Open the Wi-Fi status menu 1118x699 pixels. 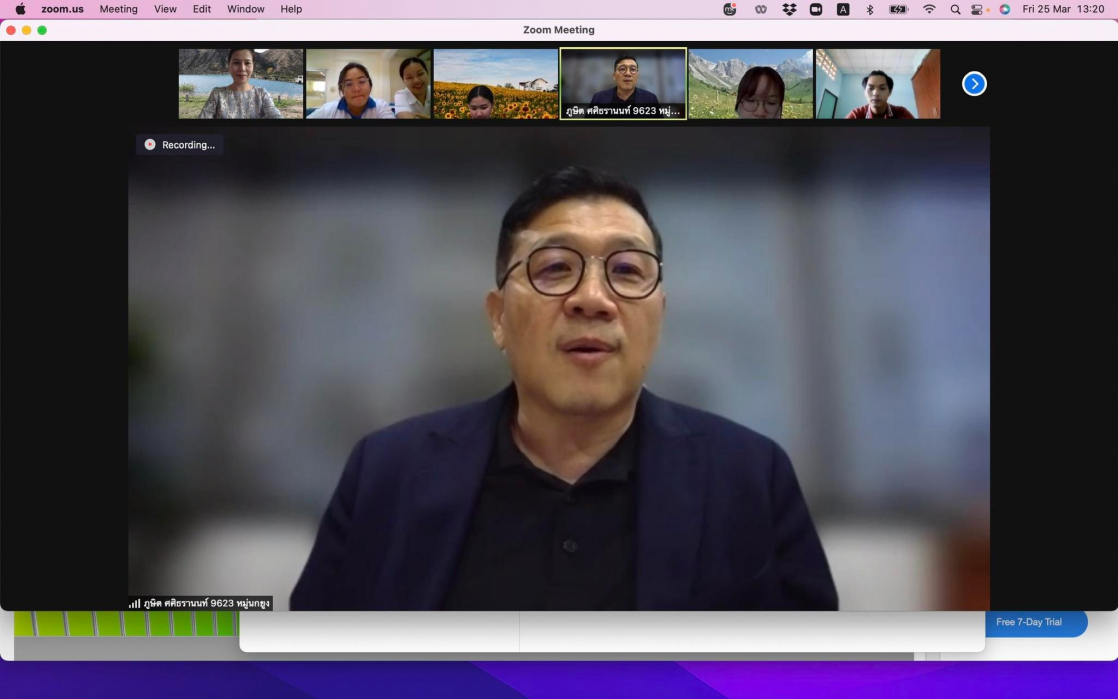[x=929, y=9]
